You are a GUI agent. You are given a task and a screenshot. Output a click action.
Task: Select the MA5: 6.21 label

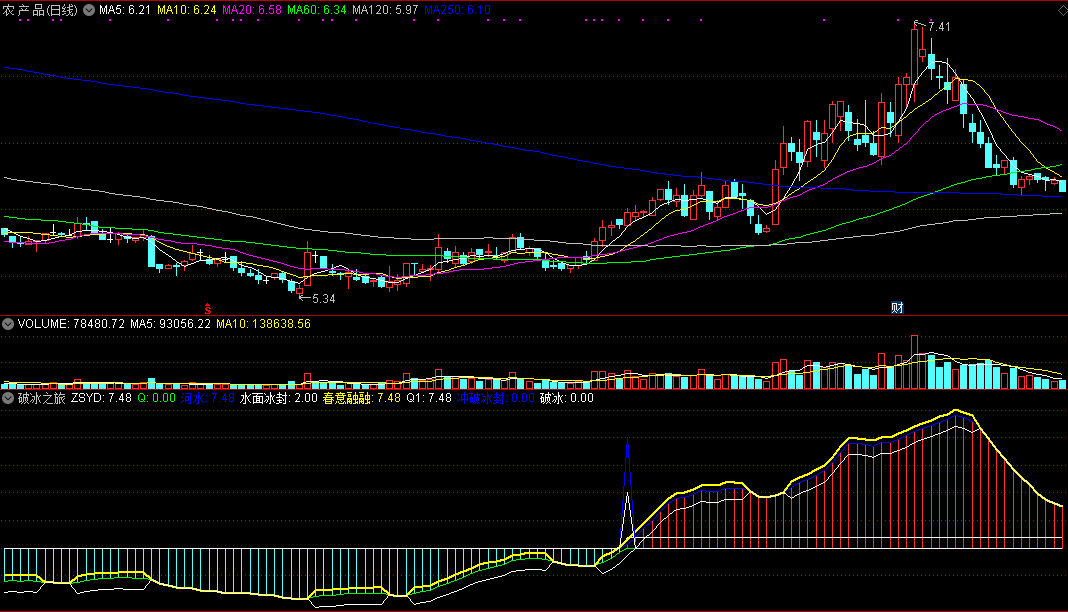coord(125,10)
